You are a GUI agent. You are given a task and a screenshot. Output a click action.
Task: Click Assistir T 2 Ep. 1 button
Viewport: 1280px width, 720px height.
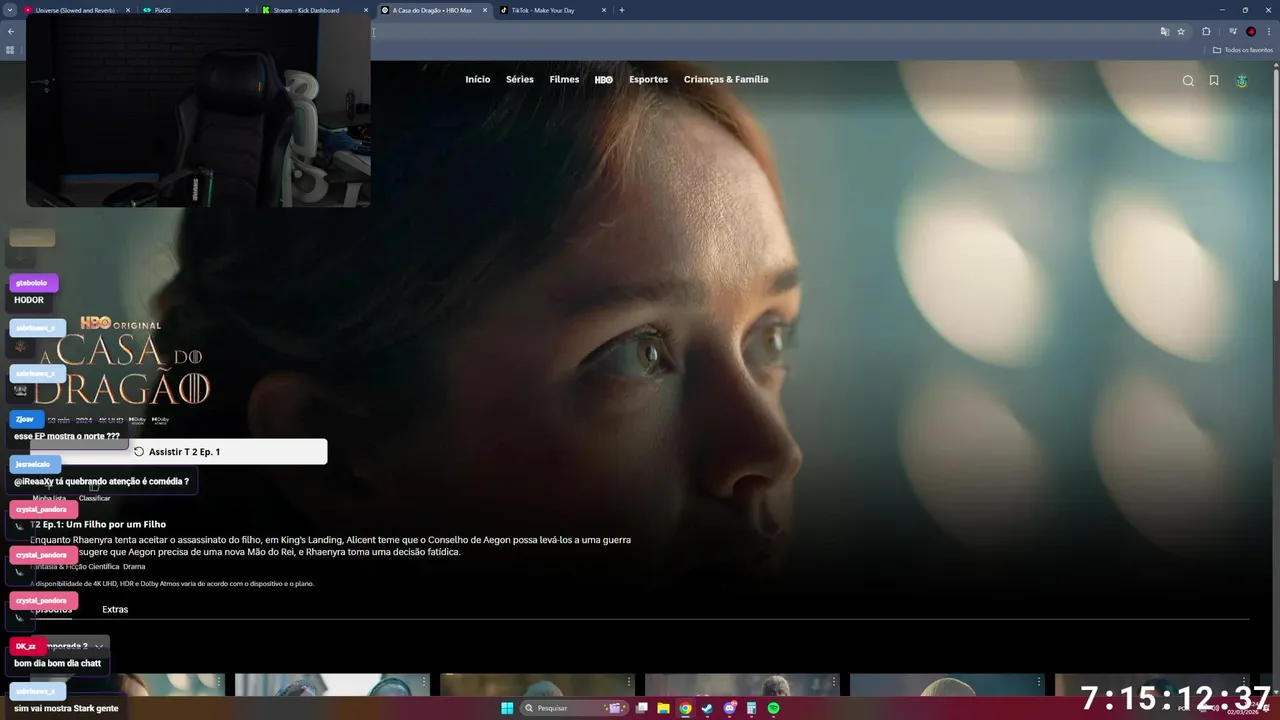pos(177,452)
